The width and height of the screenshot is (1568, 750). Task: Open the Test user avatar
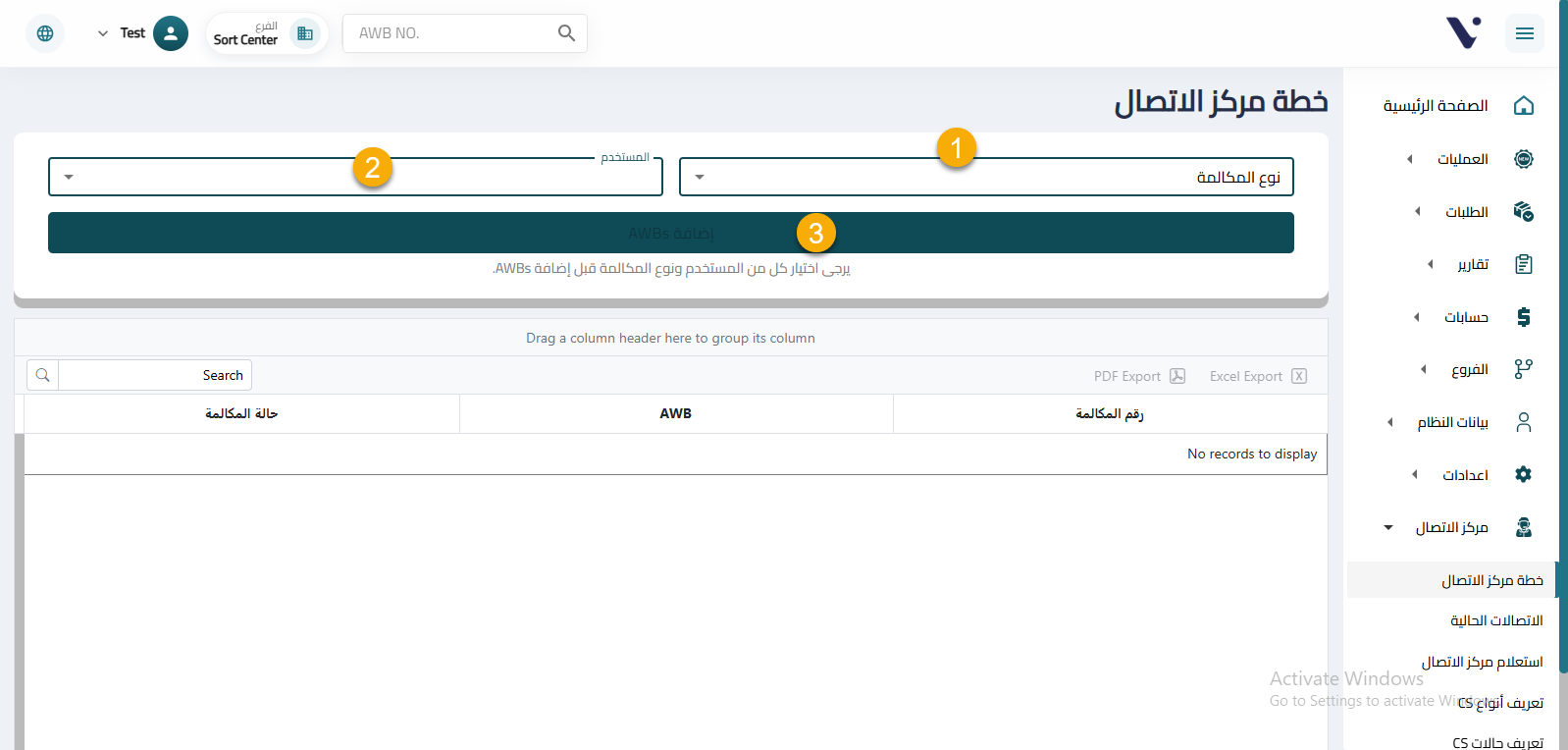[171, 33]
